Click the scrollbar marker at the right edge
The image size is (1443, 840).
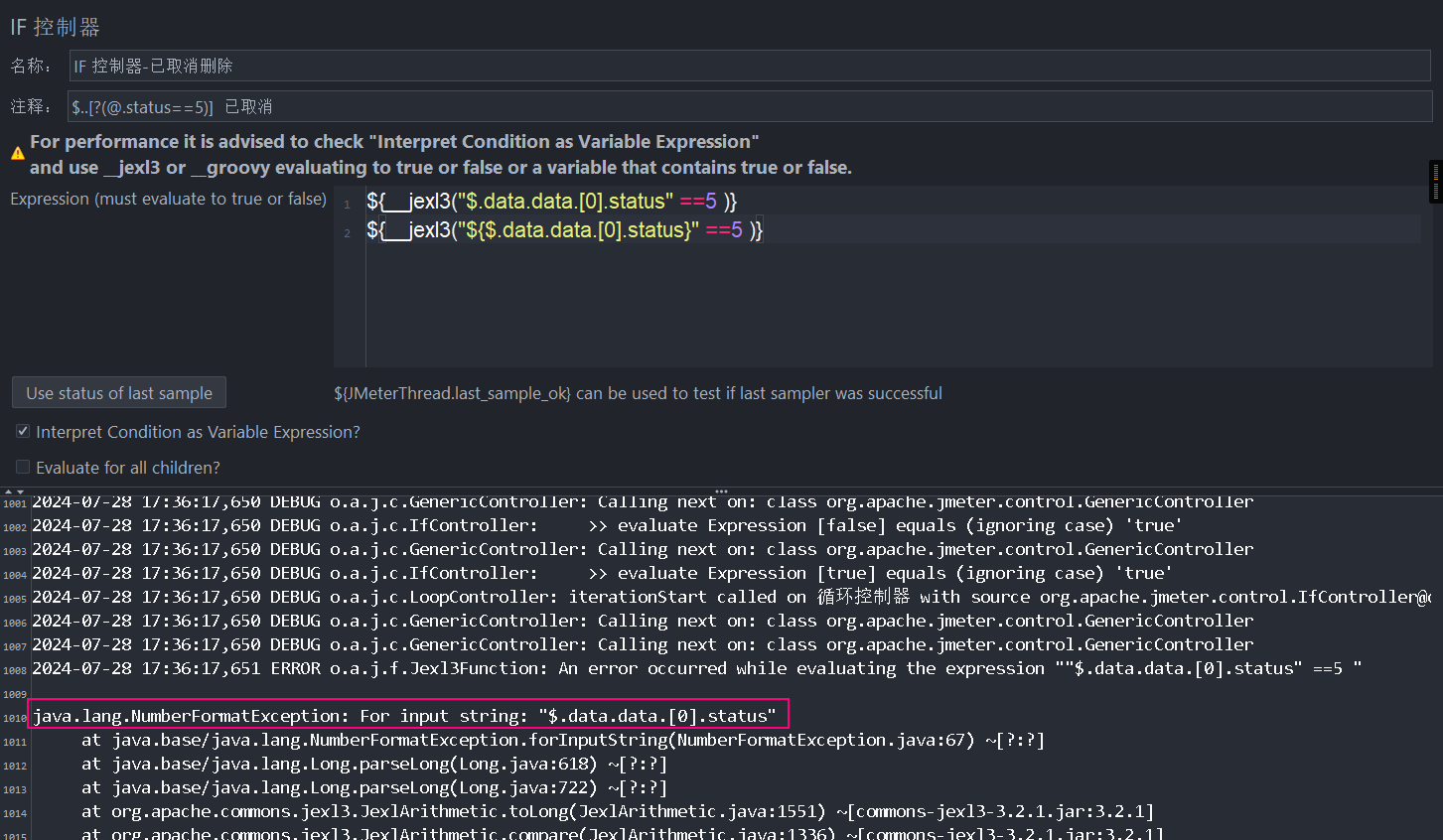click(1436, 182)
